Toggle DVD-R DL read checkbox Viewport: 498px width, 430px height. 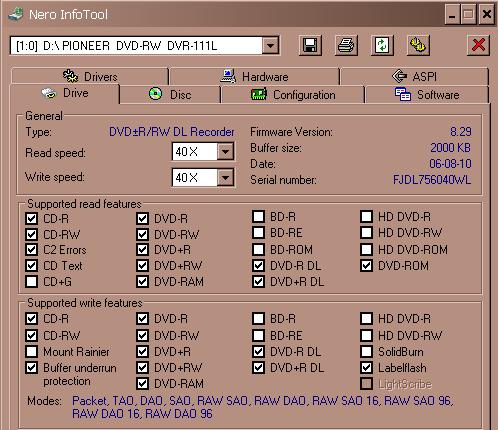pyautogui.click(x=258, y=266)
